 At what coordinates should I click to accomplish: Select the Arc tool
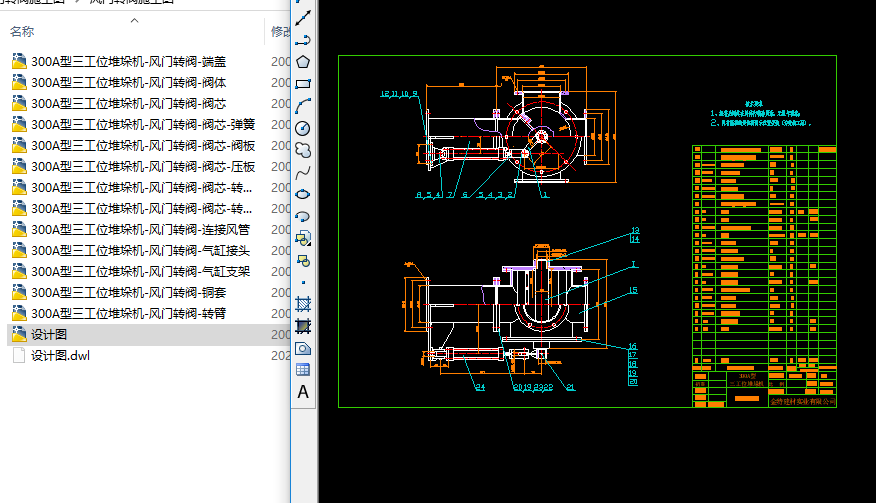[x=303, y=106]
